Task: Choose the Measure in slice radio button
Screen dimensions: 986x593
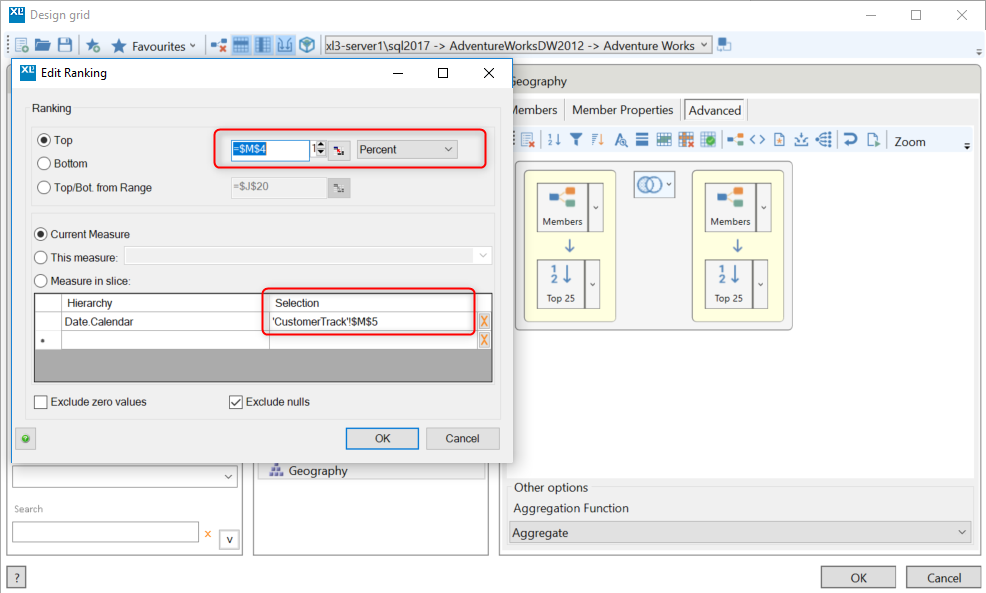Action: pos(41,280)
